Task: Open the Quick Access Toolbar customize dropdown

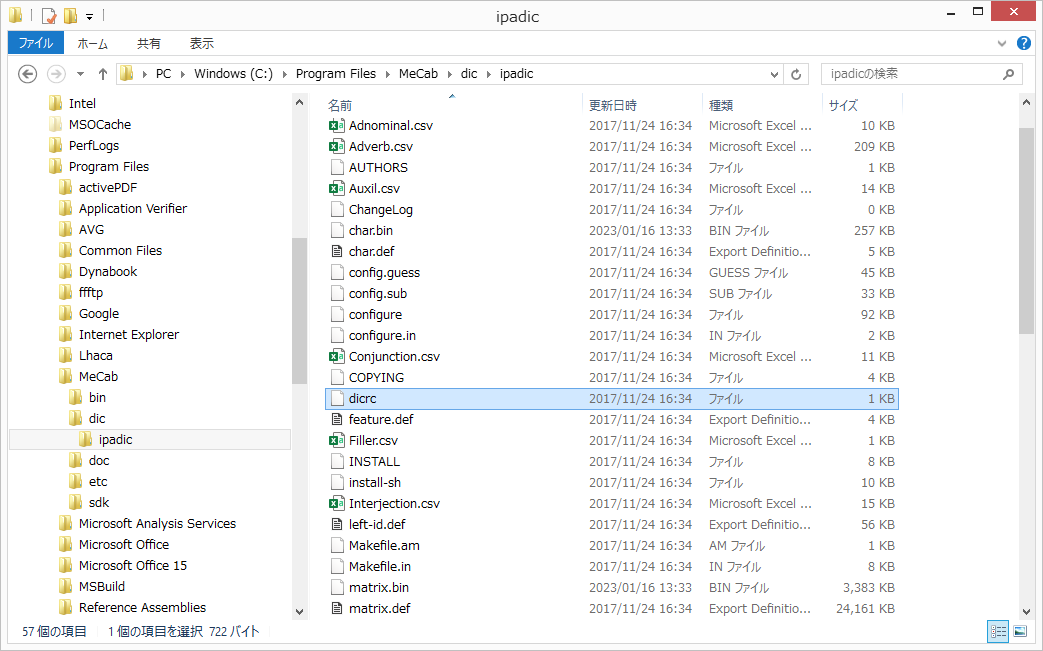Action: (89, 17)
